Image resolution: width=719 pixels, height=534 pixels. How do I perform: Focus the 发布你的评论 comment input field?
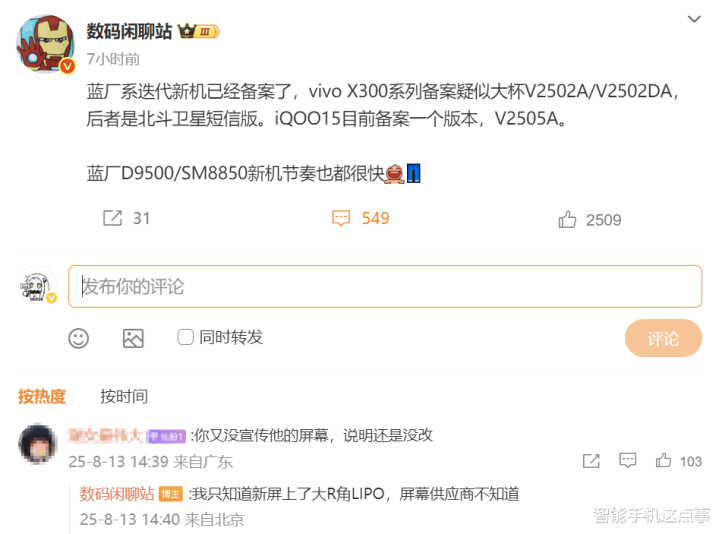(x=385, y=286)
